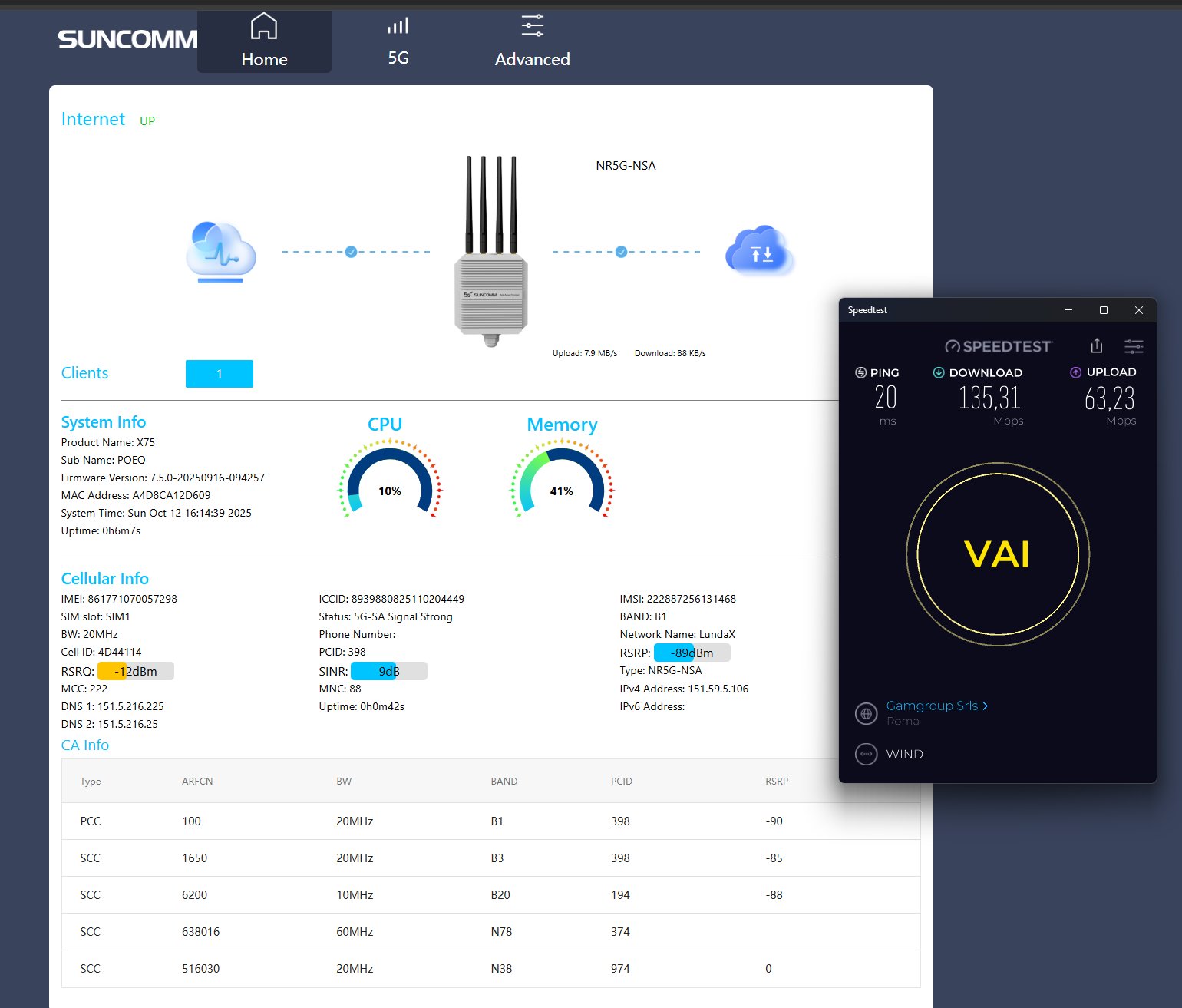Click the globe server icon in Speedtest
This screenshot has height=1008, width=1182.
click(866, 713)
